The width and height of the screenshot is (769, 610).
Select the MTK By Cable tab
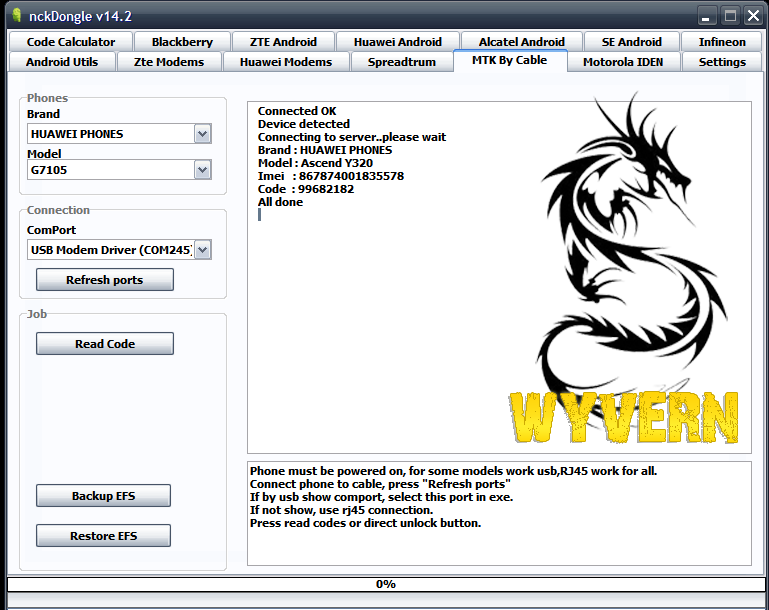click(x=510, y=60)
